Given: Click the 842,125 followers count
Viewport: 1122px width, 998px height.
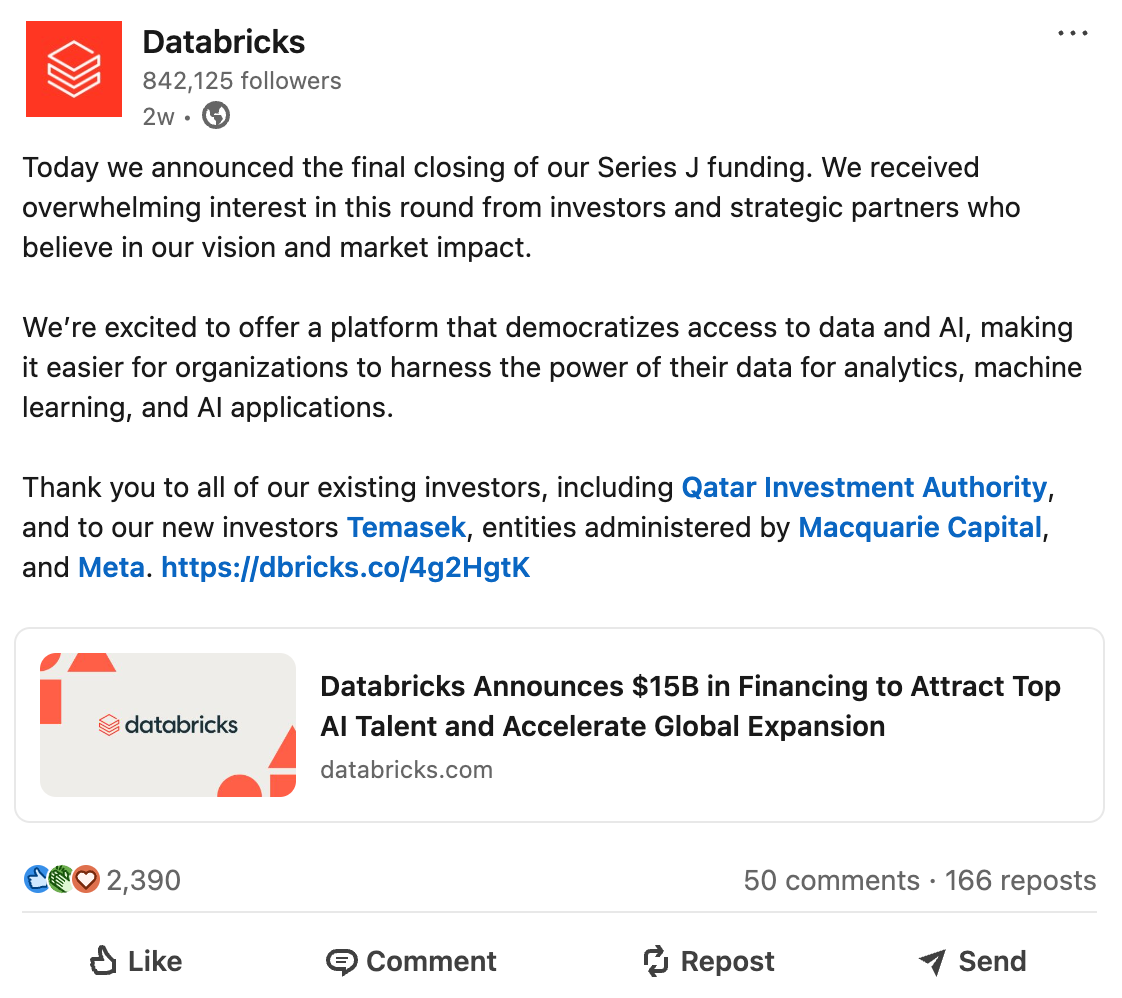Looking at the screenshot, I should 242,80.
